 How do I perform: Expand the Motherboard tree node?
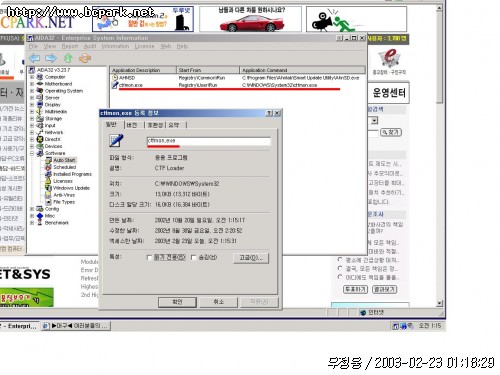click(x=32, y=84)
